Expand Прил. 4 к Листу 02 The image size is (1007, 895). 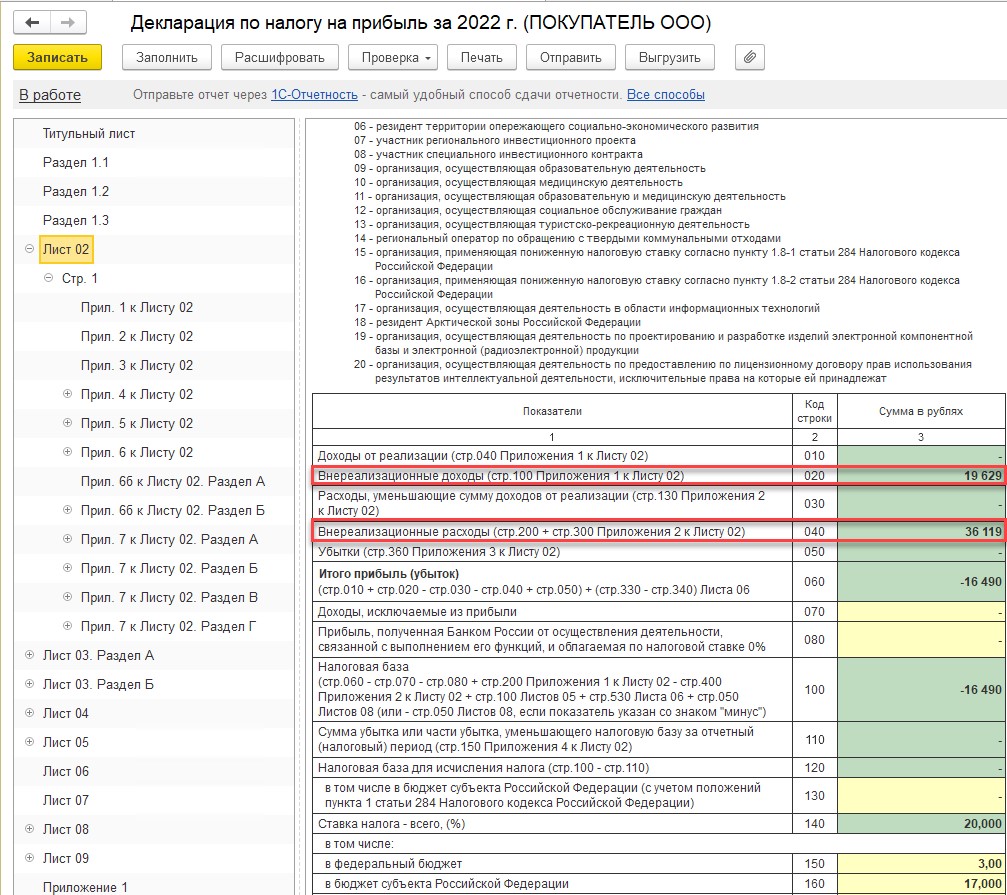click(67, 394)
